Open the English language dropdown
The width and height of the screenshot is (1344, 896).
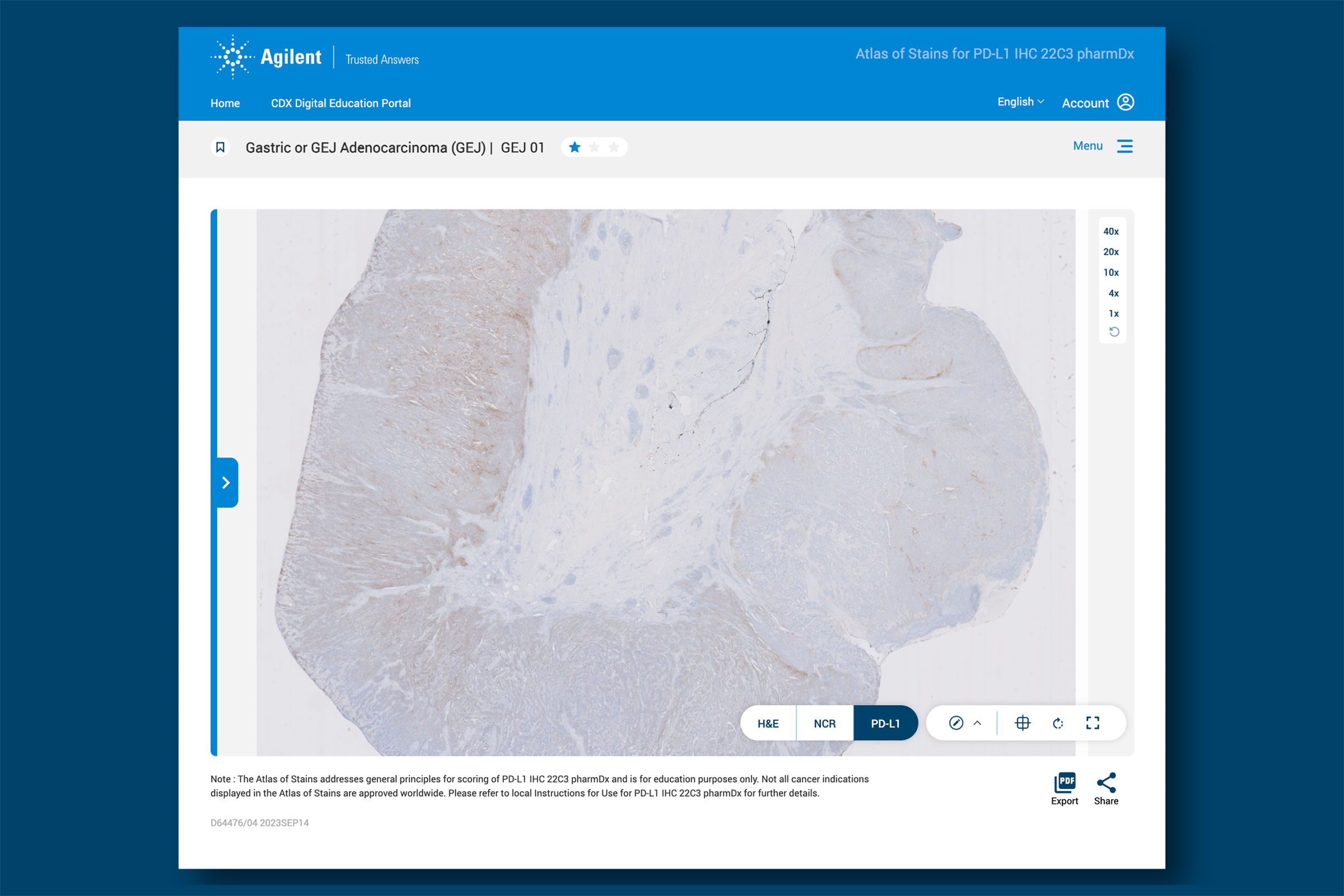click(x=1020, y=102)
